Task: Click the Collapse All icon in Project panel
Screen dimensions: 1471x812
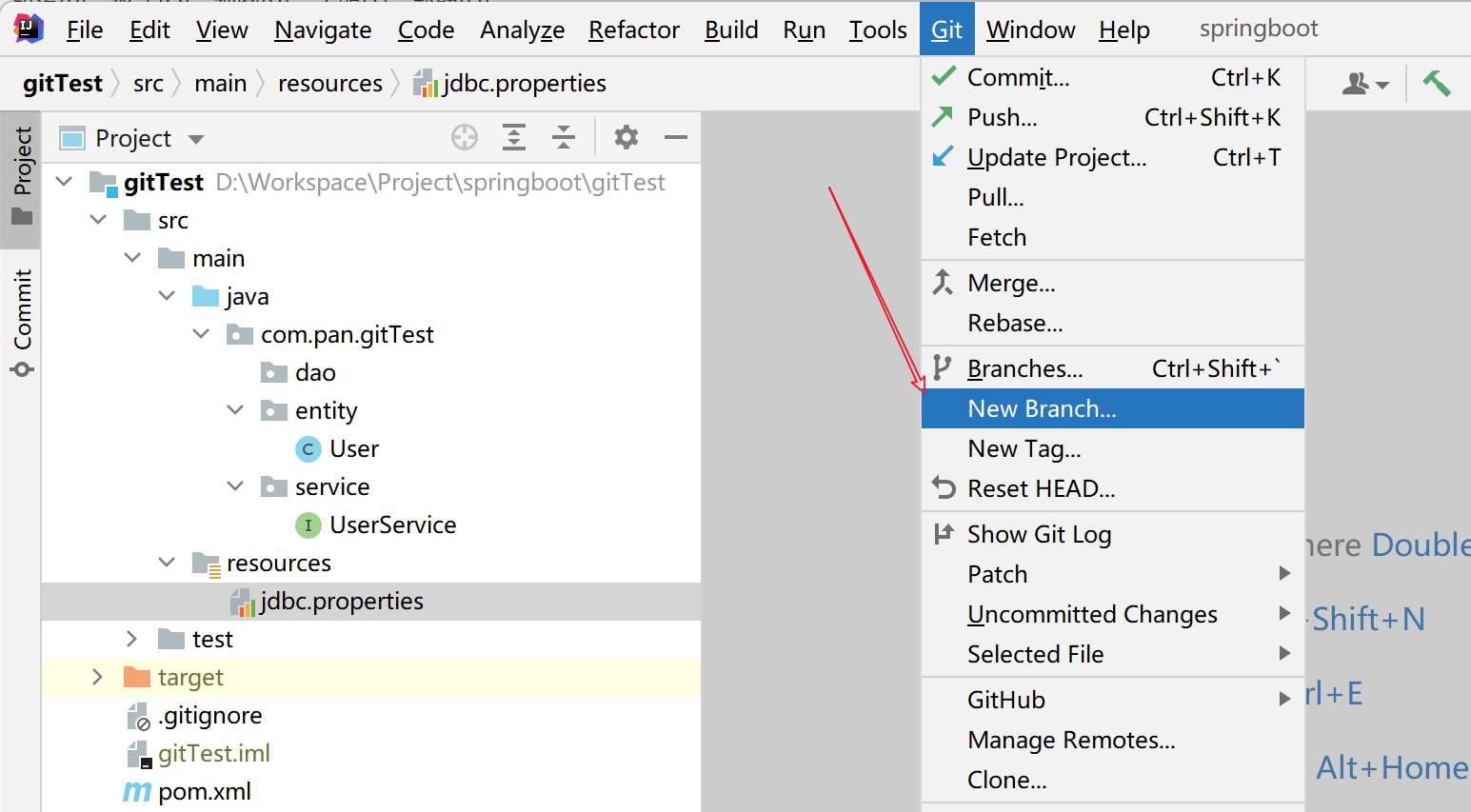Action: coord(564,138)
